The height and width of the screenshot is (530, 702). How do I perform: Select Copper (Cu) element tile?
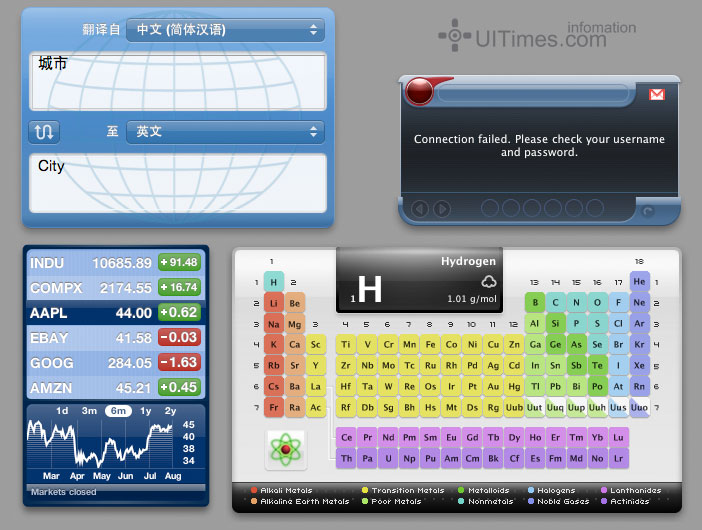[x=493, y=345]
